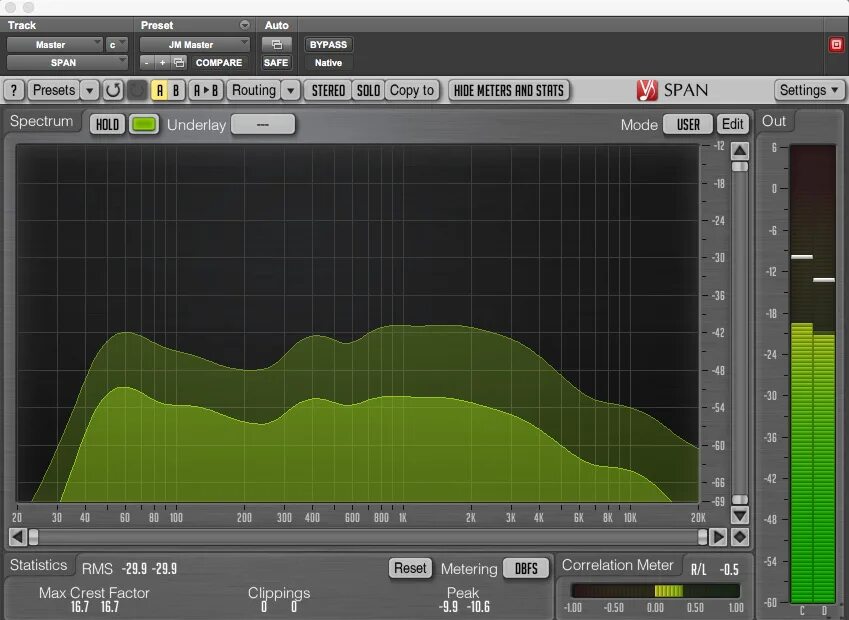Image resolution: width=849 pixels, height=620 pixels.
Task: Reset the statistics with Reset button
Action: (x=410, y=568)
